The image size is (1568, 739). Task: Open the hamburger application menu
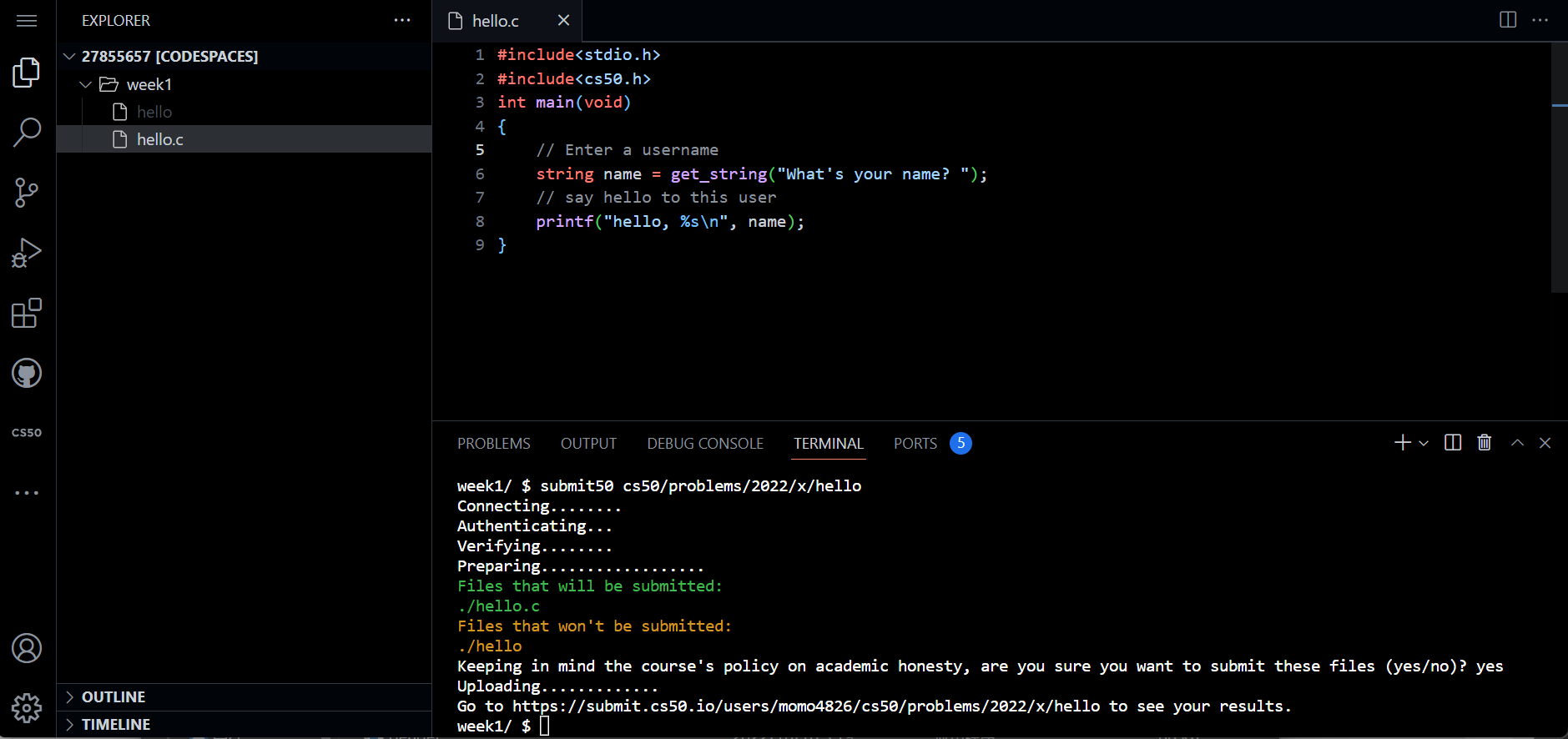point(27,20)
